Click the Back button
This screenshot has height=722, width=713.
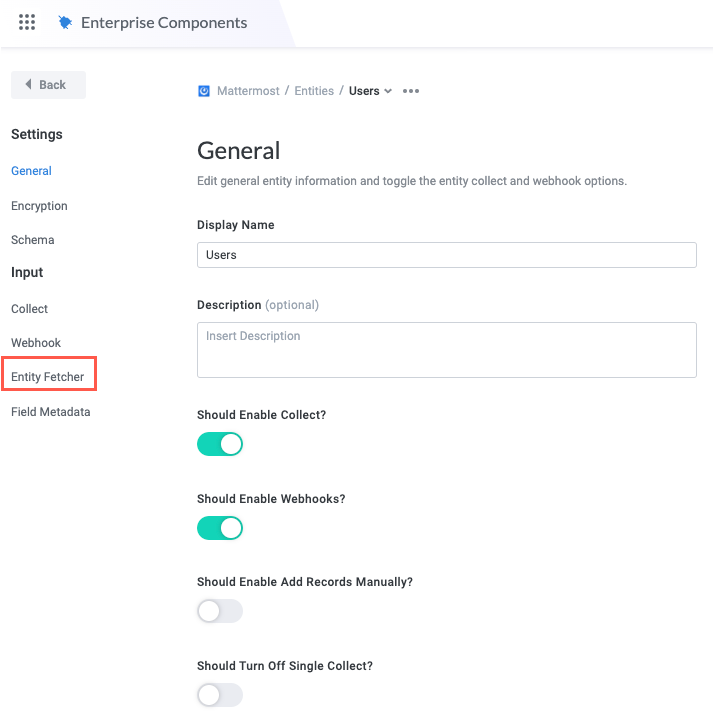(48, 85)
